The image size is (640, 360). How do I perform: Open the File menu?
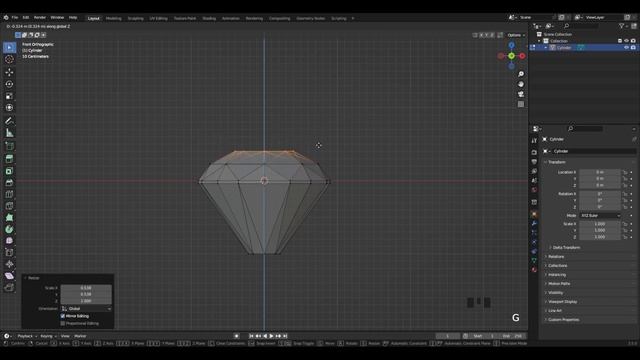(15, 18)
